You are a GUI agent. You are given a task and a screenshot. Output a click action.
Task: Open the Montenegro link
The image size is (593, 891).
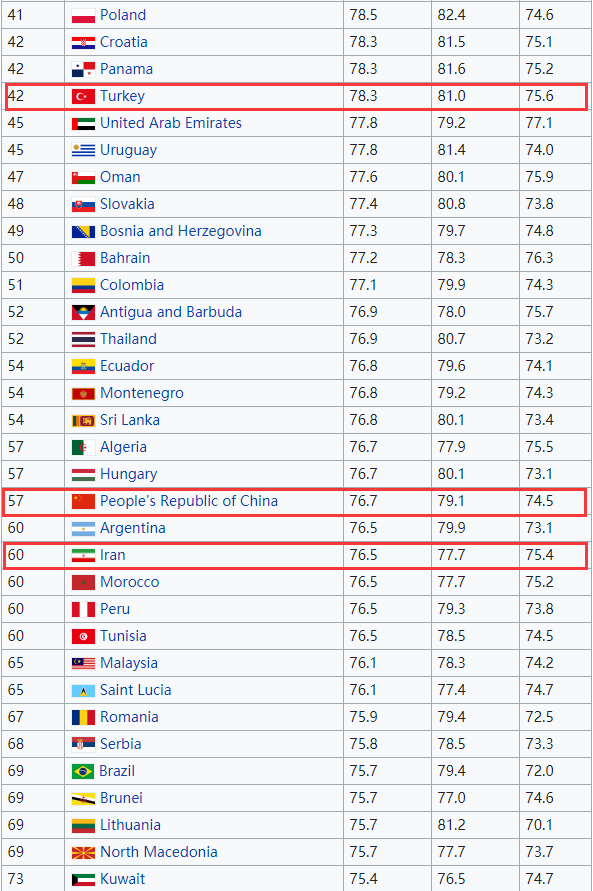click(141, 393)
